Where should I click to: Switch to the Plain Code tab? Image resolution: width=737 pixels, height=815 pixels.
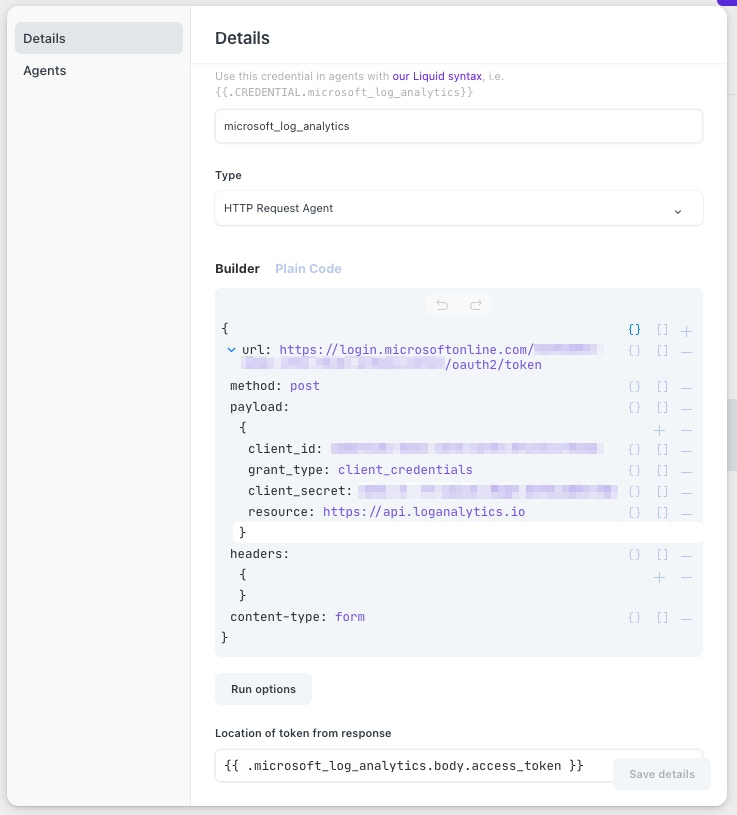(308, 269)
